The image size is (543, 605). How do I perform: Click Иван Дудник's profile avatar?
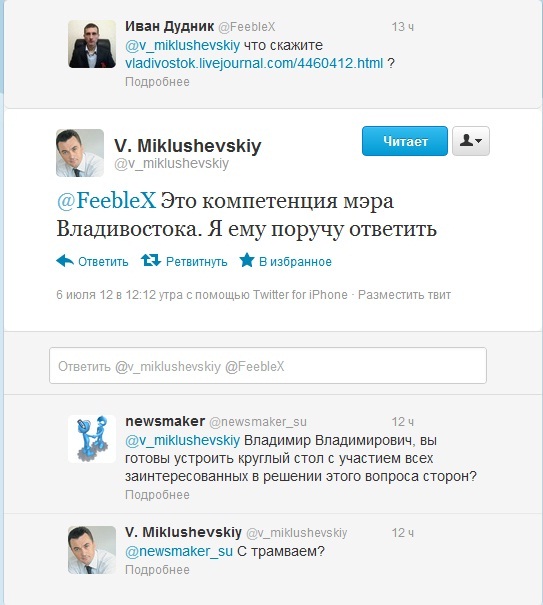coord(92,44)
